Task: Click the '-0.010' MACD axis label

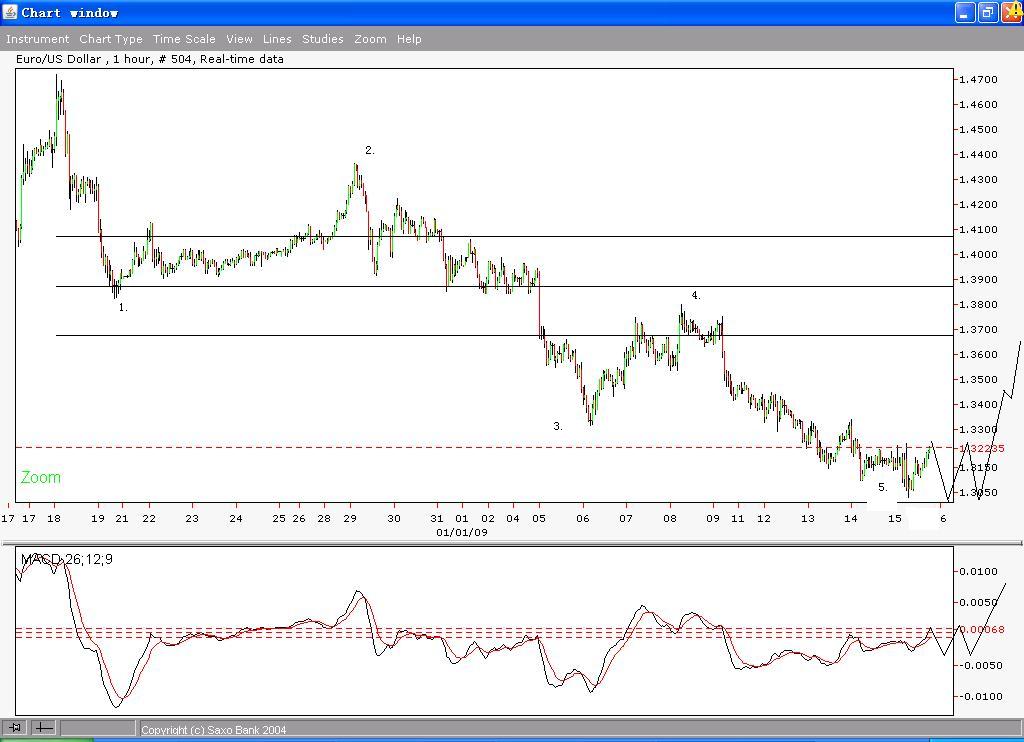Action: [980, 697]
